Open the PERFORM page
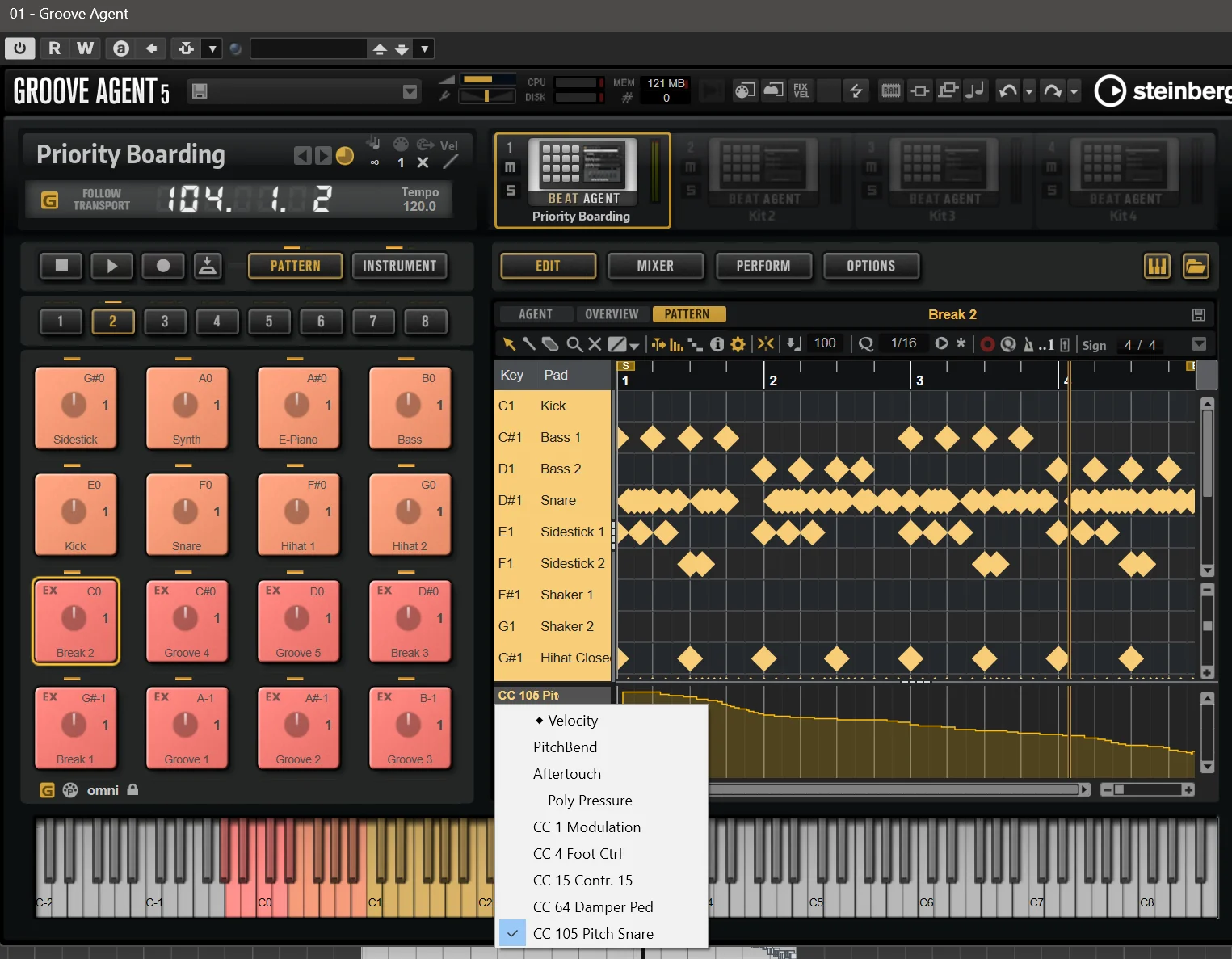This screenshot has width=1232, height=959. [x=763, y=266]
